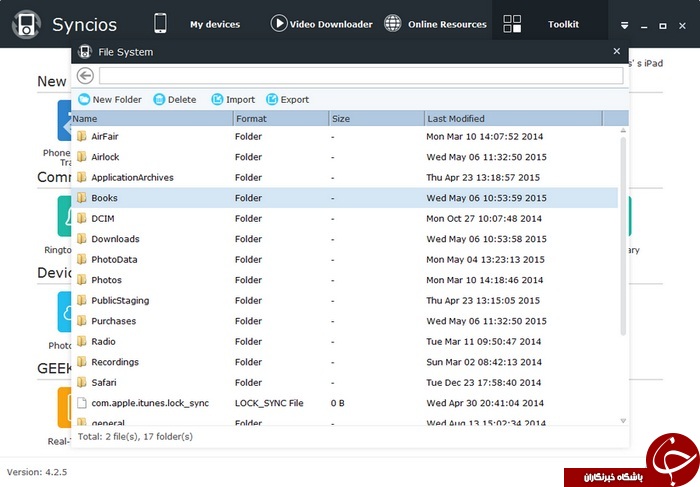Click the file list scrollbar up arrow
Viewport: 700px width, 487px height.
(623, 131)
